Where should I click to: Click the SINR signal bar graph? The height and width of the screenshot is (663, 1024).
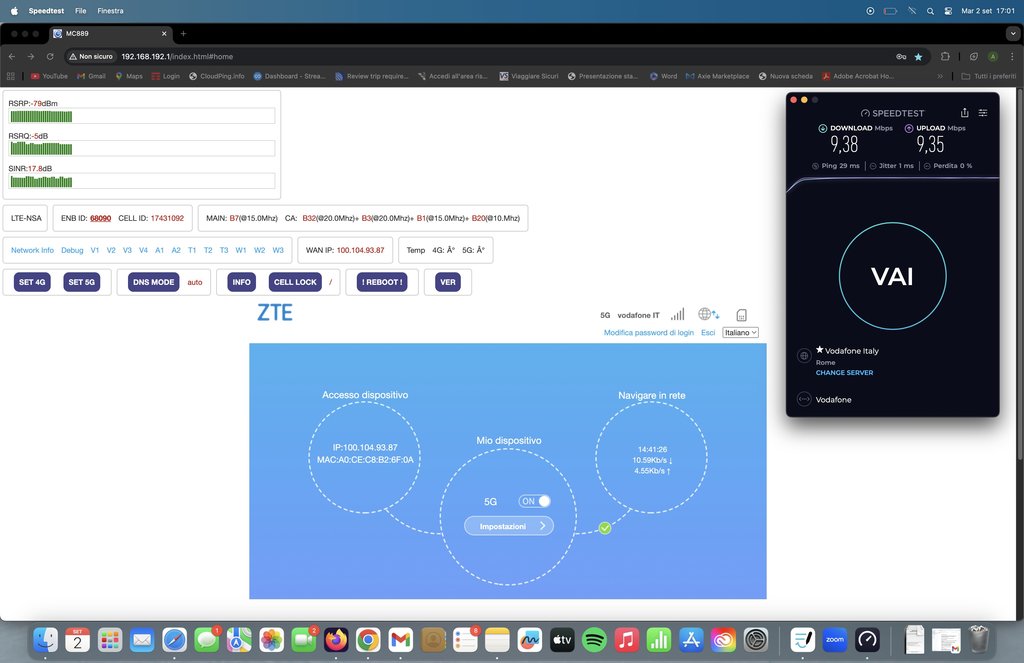142,181
